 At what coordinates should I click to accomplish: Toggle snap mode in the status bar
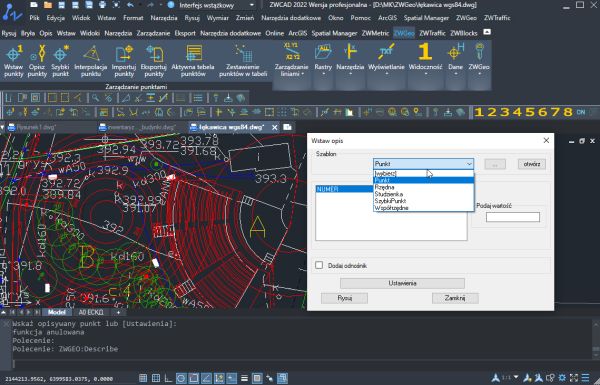coord(143,378)
